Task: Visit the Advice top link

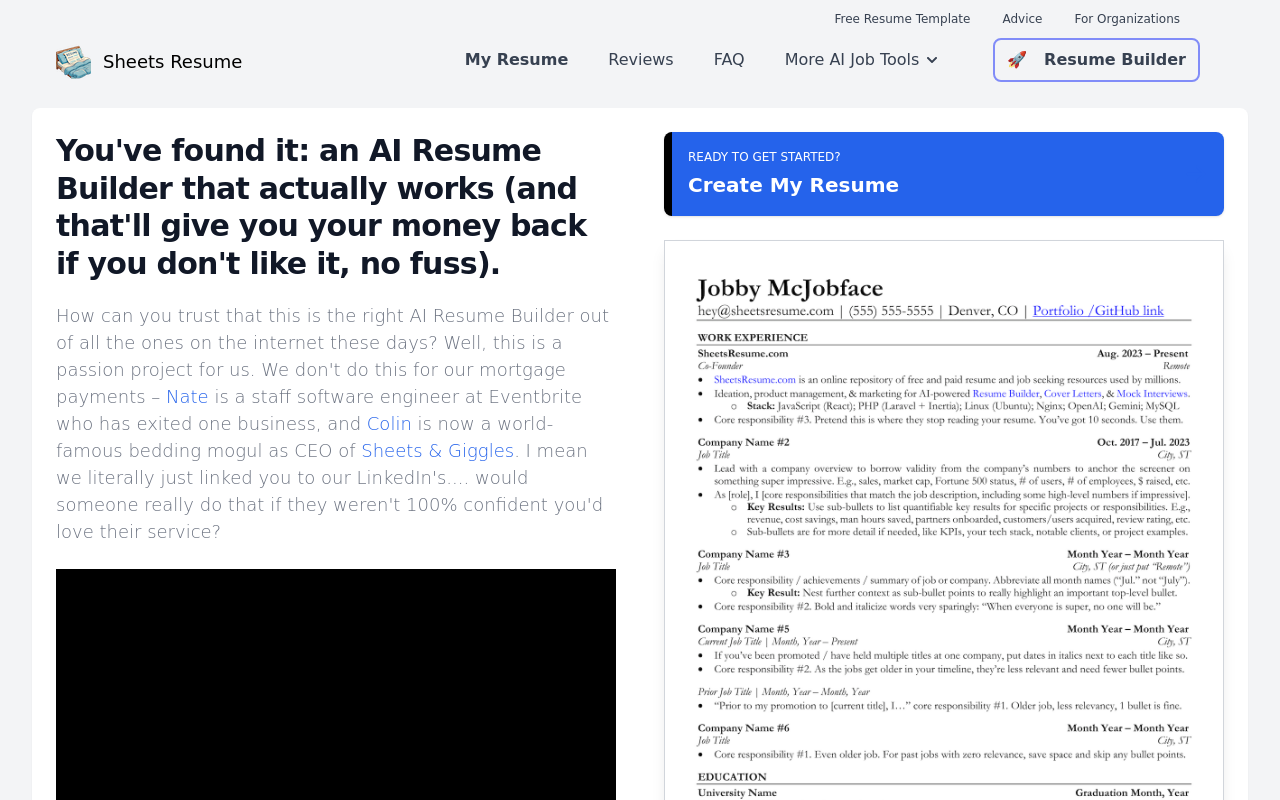Action: pos(1022,19)
